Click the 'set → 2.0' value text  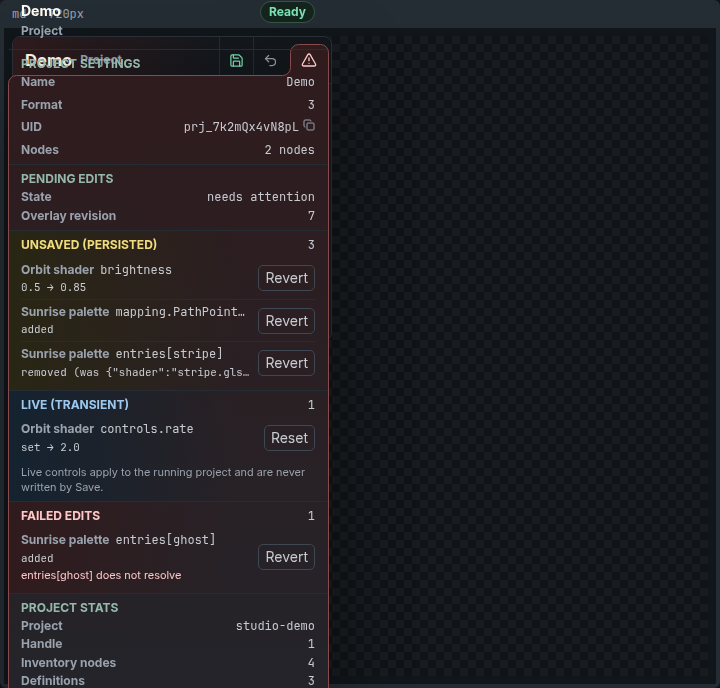click(50, 447)
